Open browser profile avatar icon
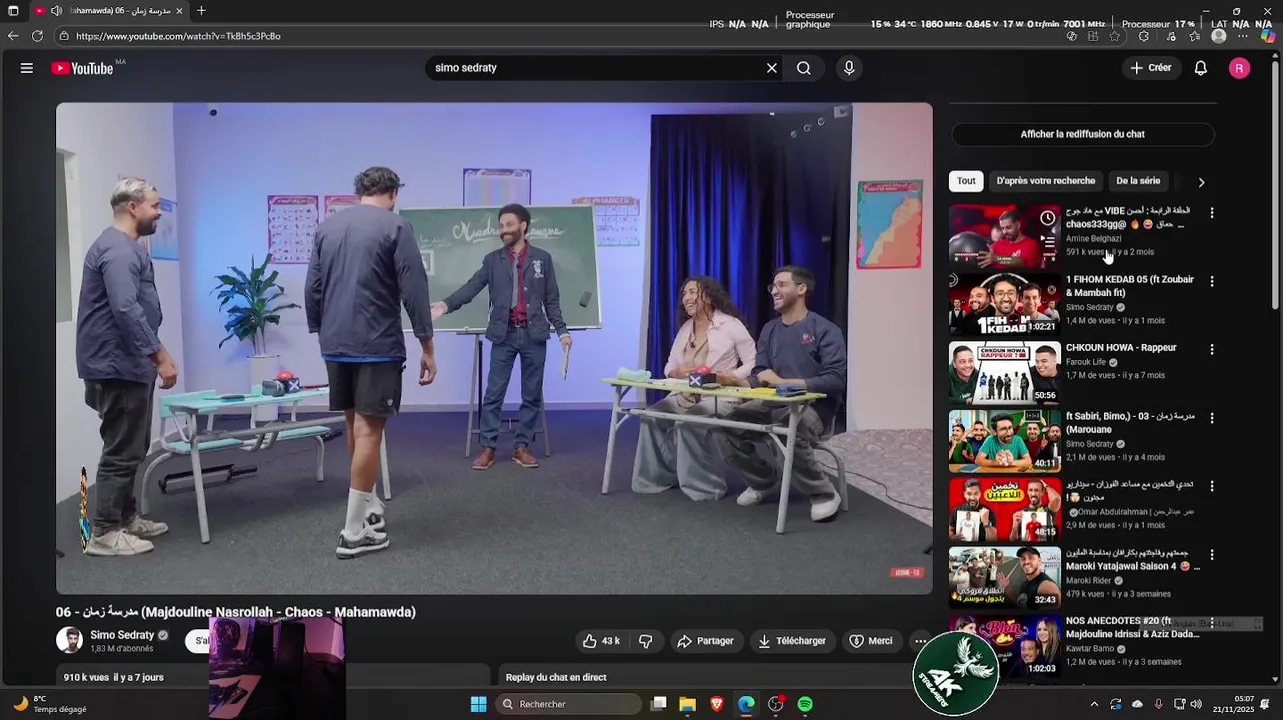Image resolution: width=1283 pixels, height=720 pixels. coord(1218,36)
